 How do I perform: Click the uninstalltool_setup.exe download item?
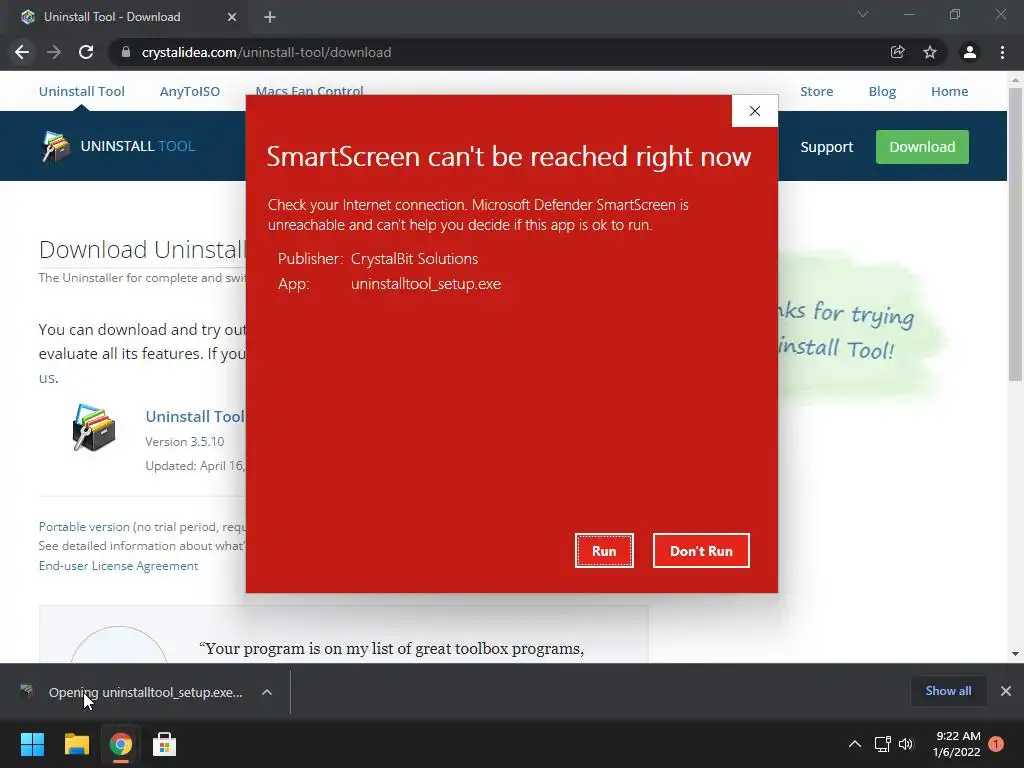pyautogui.click(x=133, y=692)
